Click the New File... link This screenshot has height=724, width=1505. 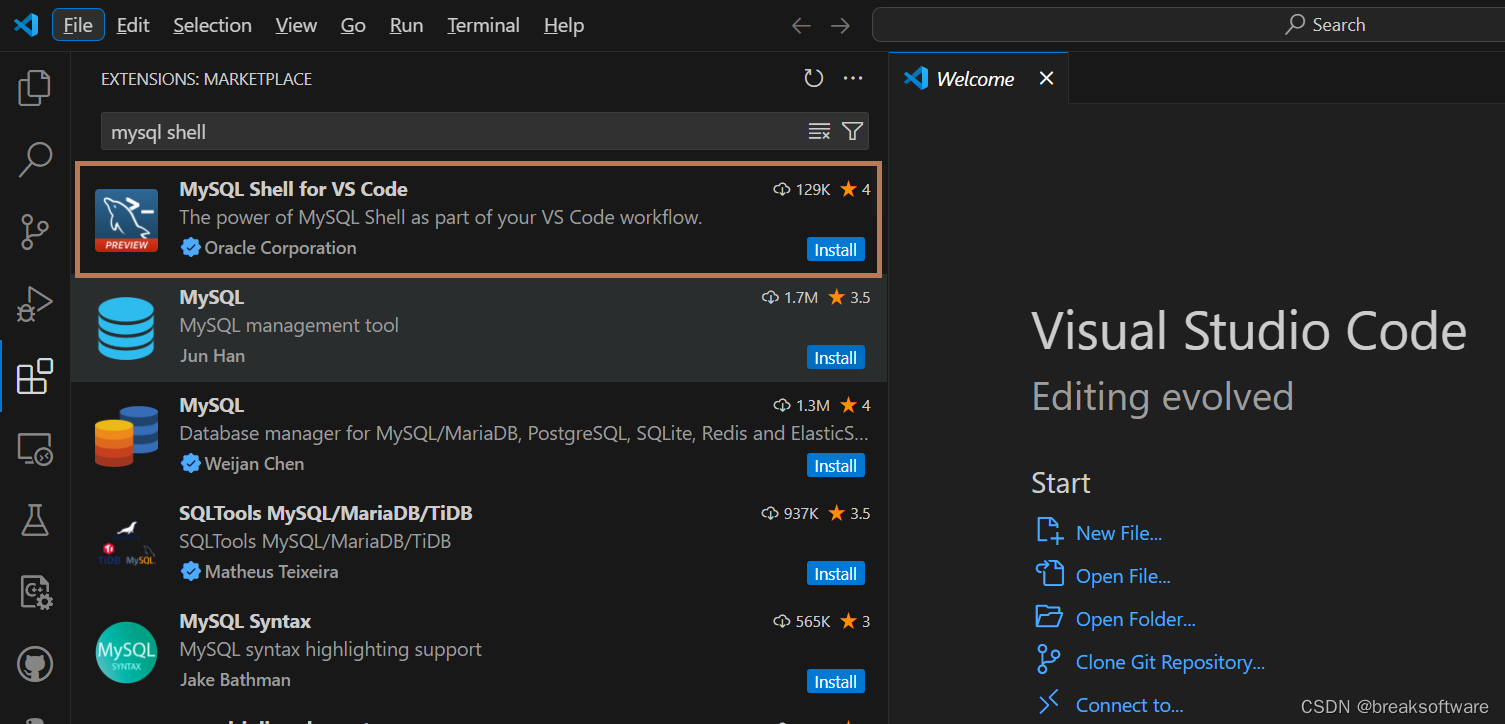(1119, 533)
